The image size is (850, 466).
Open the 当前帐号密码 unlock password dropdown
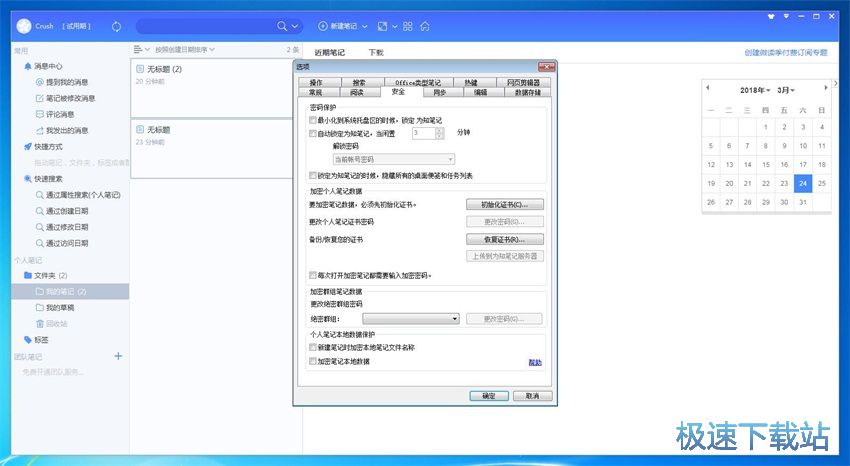(394, 159)
